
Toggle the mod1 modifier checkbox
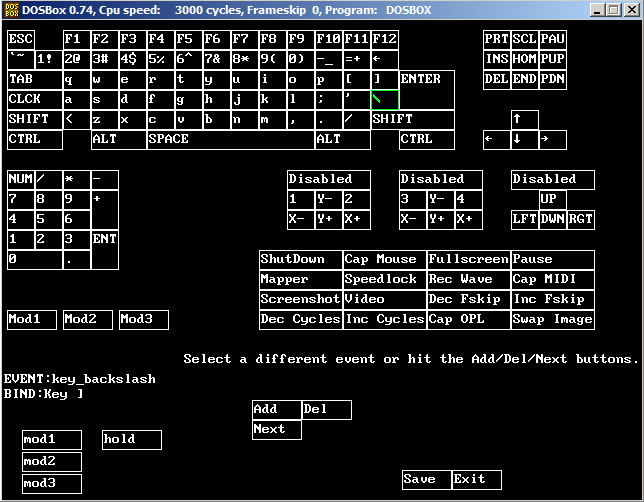[x=52, y=440]
